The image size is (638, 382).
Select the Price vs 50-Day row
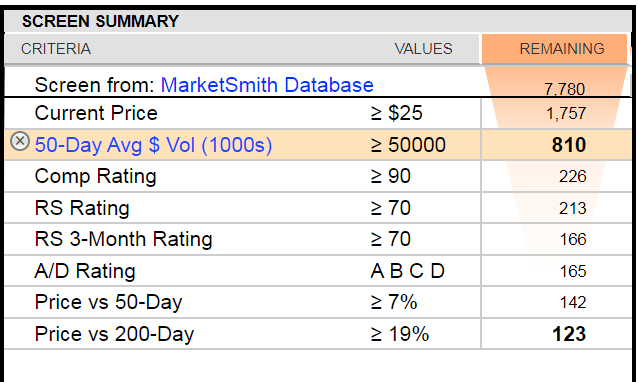click(x=318, y=302)
